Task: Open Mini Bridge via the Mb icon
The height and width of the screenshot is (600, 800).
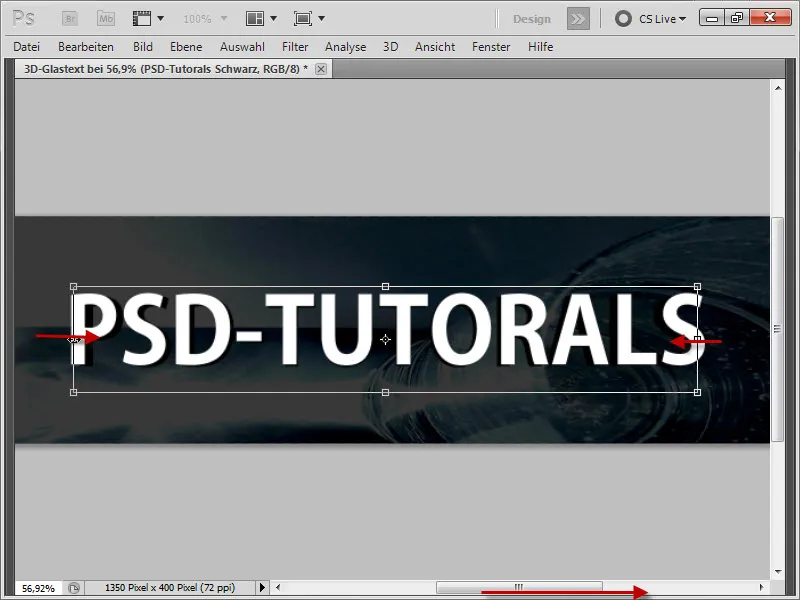Action: point(106,19)
